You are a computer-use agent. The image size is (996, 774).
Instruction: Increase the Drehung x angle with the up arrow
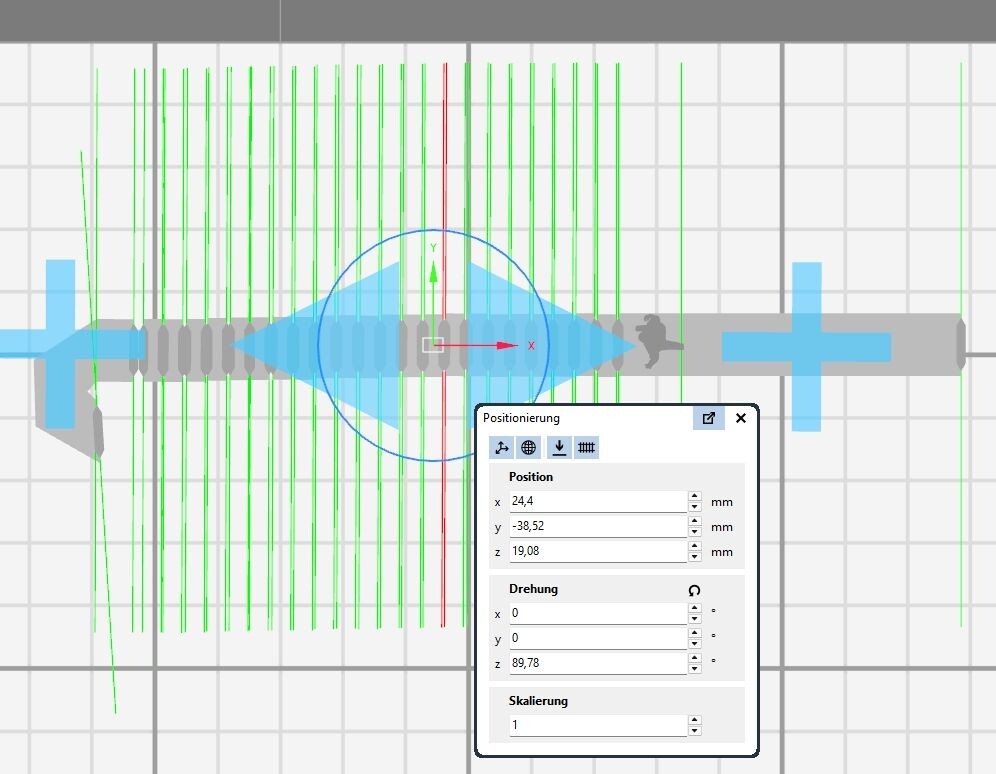tap(695, 608)
